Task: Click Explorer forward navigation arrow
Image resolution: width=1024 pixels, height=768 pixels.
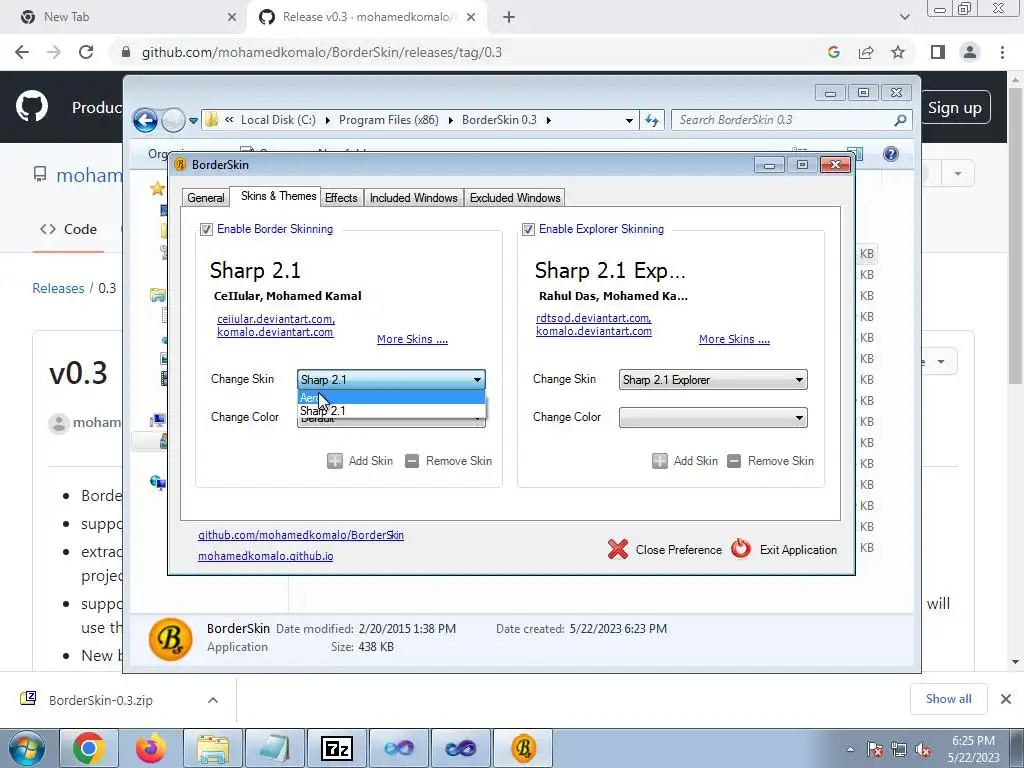Action: (x=173, y=120)
